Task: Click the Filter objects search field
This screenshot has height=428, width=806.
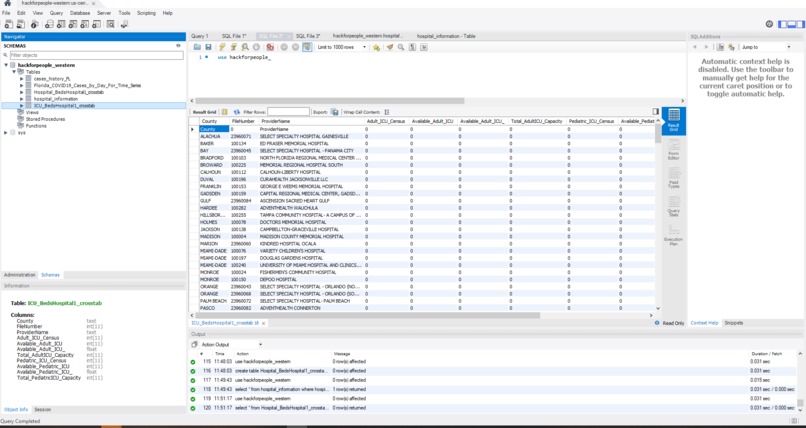Action: click(x=96, y=55)
